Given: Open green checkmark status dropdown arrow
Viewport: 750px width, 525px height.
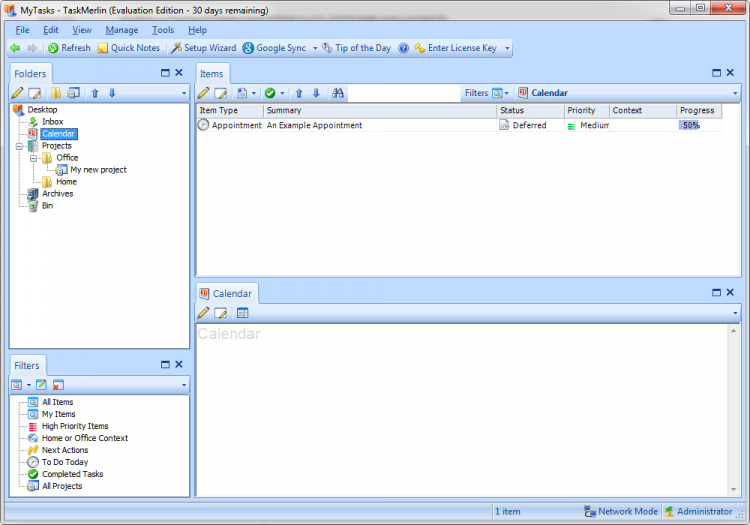Looking at the screenshot, I should click(x=282, y=93).
